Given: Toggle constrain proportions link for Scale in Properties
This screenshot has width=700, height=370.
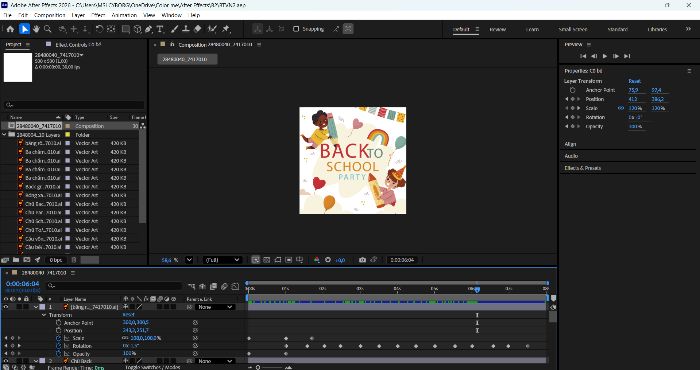Looking at the screenshot, I should click(x=621, y=108).
